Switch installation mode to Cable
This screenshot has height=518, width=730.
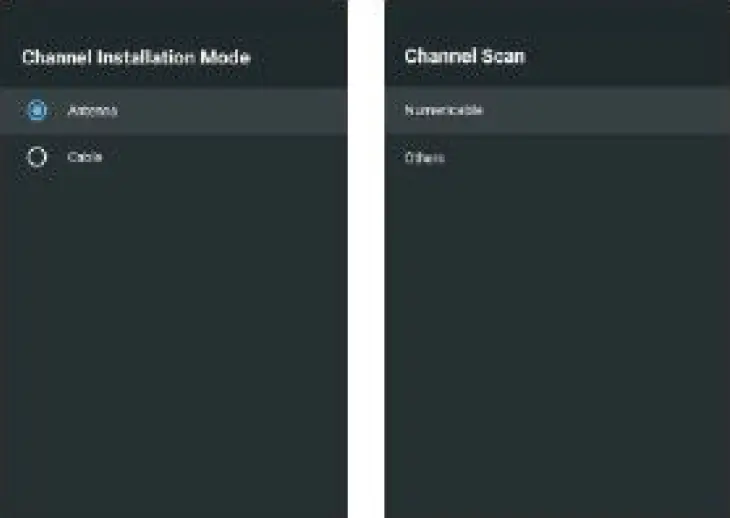click(x=37, y=157)
